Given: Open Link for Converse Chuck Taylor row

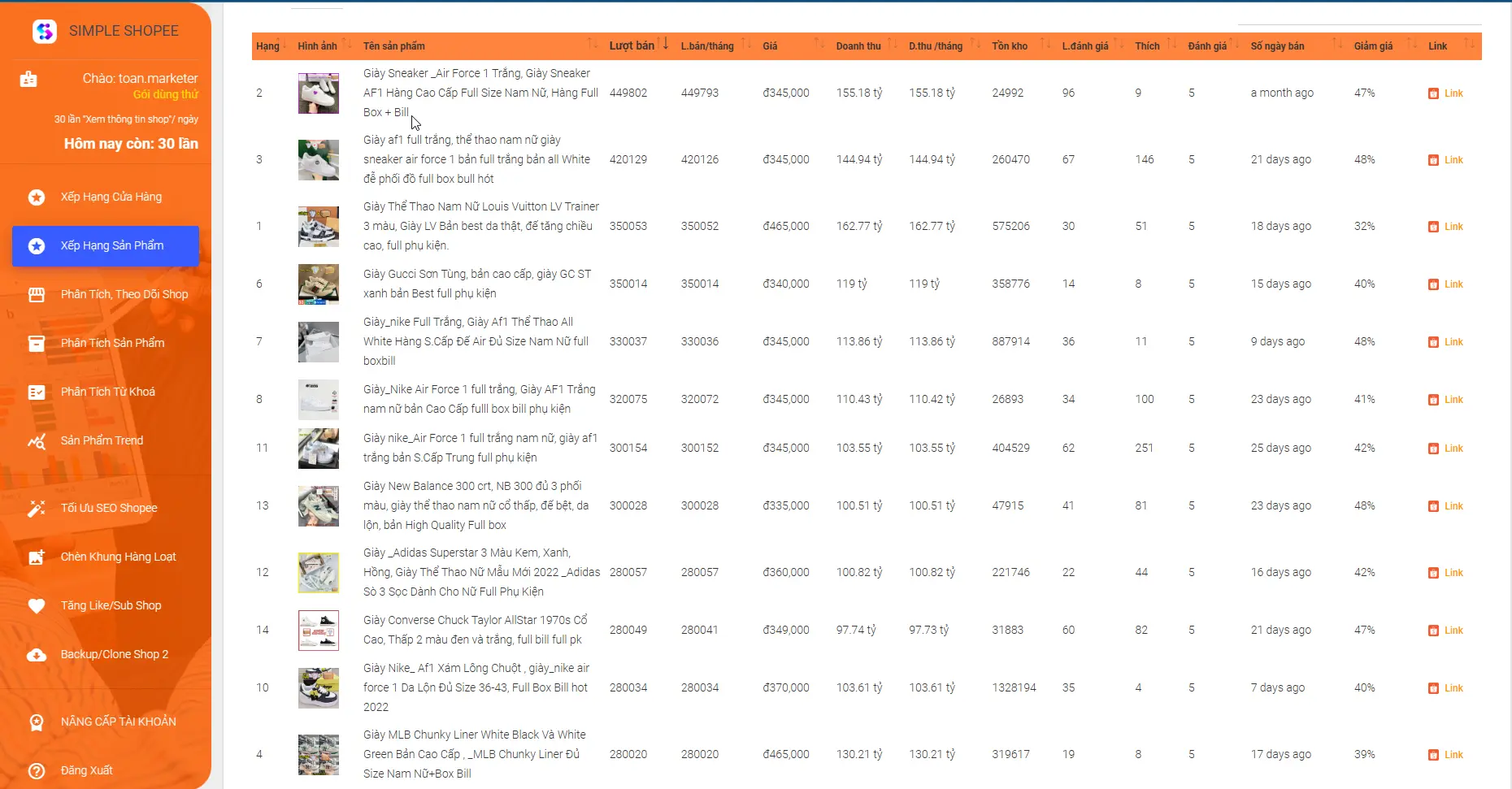Looking at the screenshot, I should tap(1446, 631).
